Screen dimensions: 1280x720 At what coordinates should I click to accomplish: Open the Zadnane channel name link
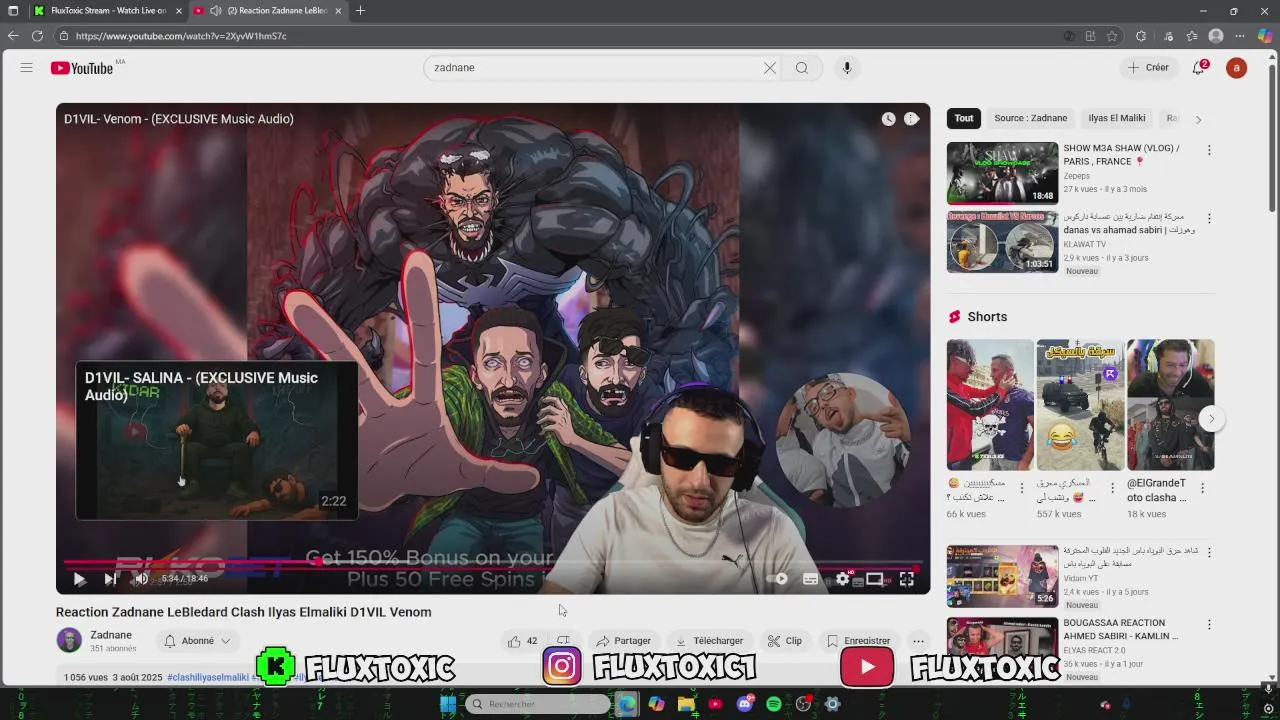(x=111, y=635)
